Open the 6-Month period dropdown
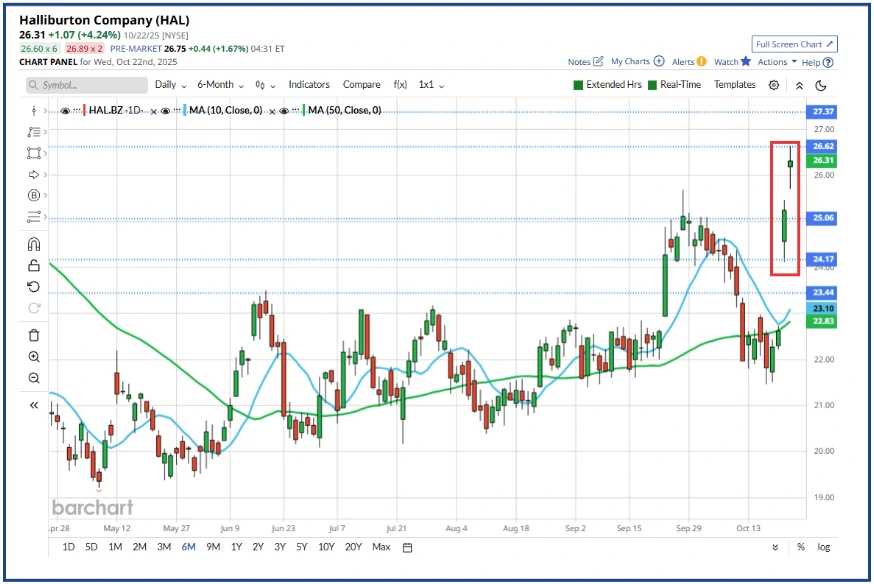 coord(220,85)
